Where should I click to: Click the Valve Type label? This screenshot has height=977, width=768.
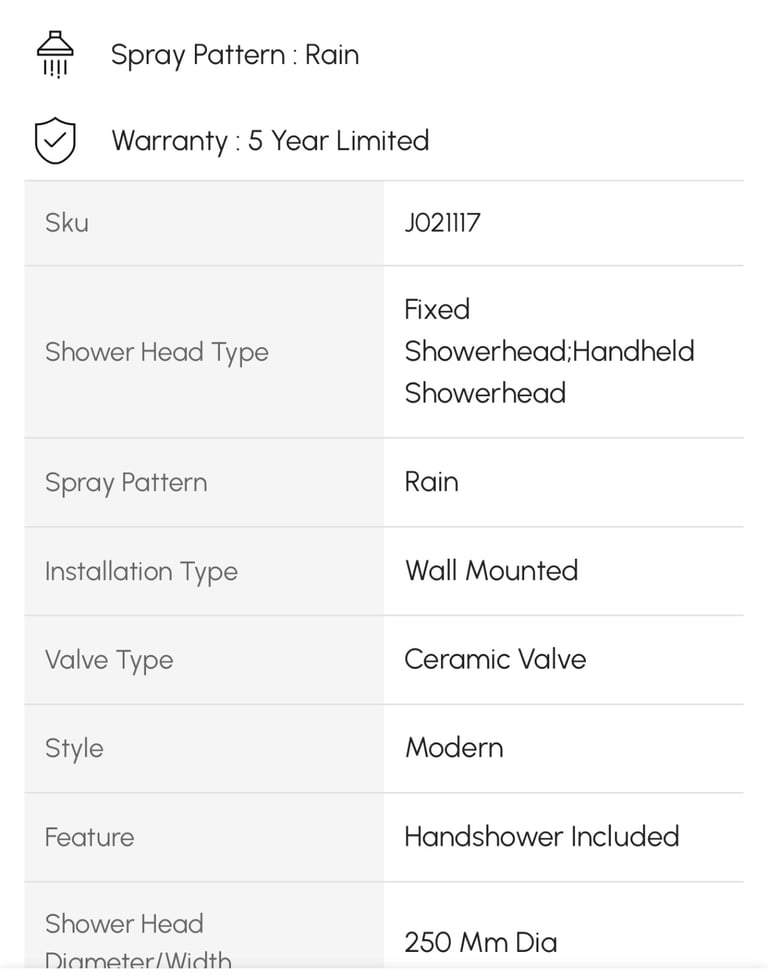tap(109, 660)
